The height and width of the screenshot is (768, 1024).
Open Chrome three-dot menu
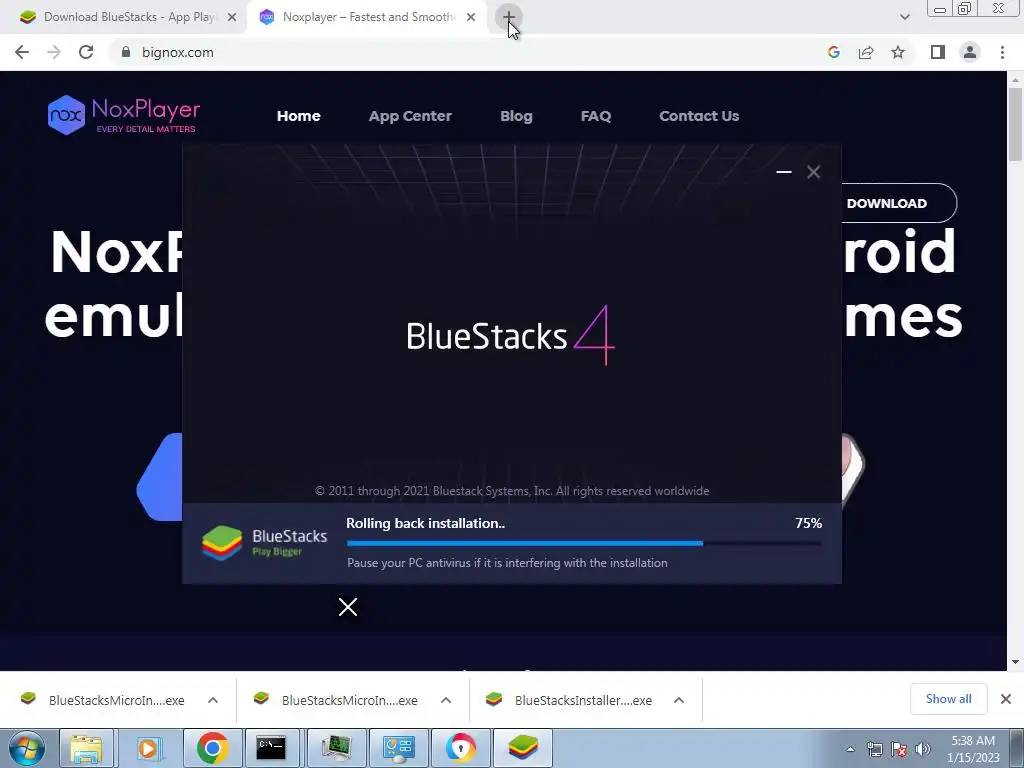[1002, 52]
